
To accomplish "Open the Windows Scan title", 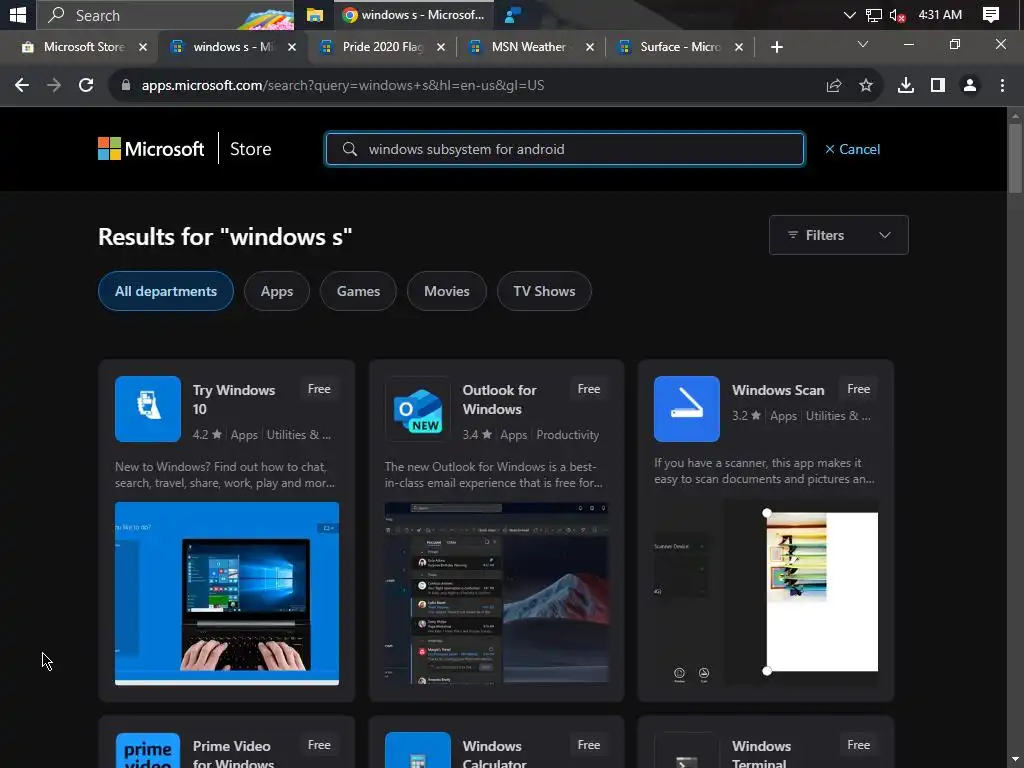I will click(x=778, y=390).
